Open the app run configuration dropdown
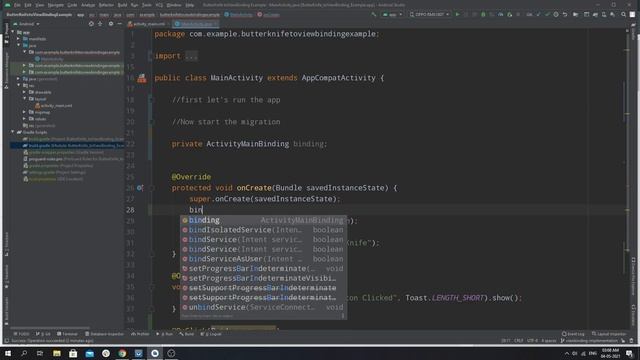Viewport: 640px width, 360px height. point(392,14)
